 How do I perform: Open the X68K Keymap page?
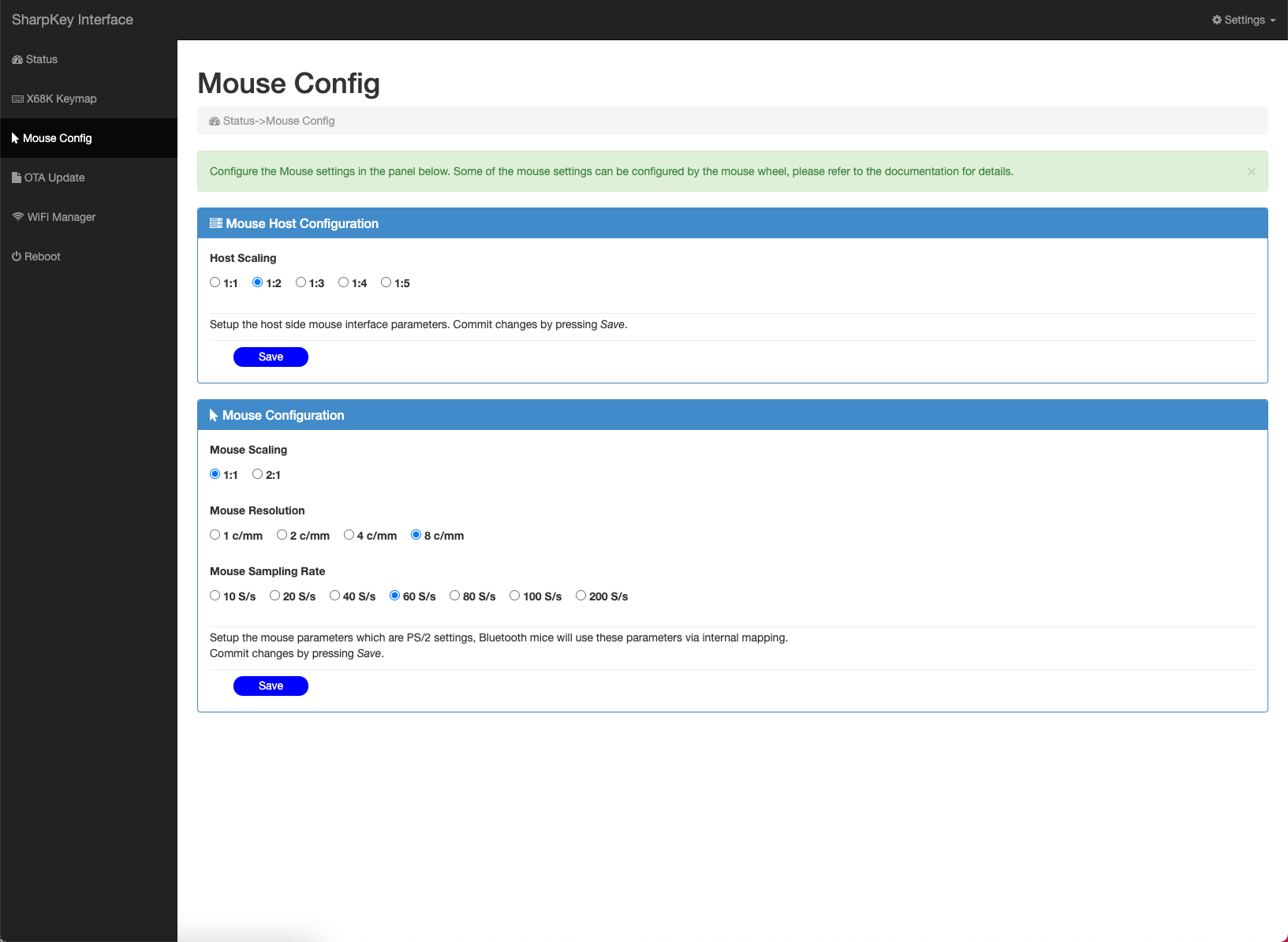[88, 99]
